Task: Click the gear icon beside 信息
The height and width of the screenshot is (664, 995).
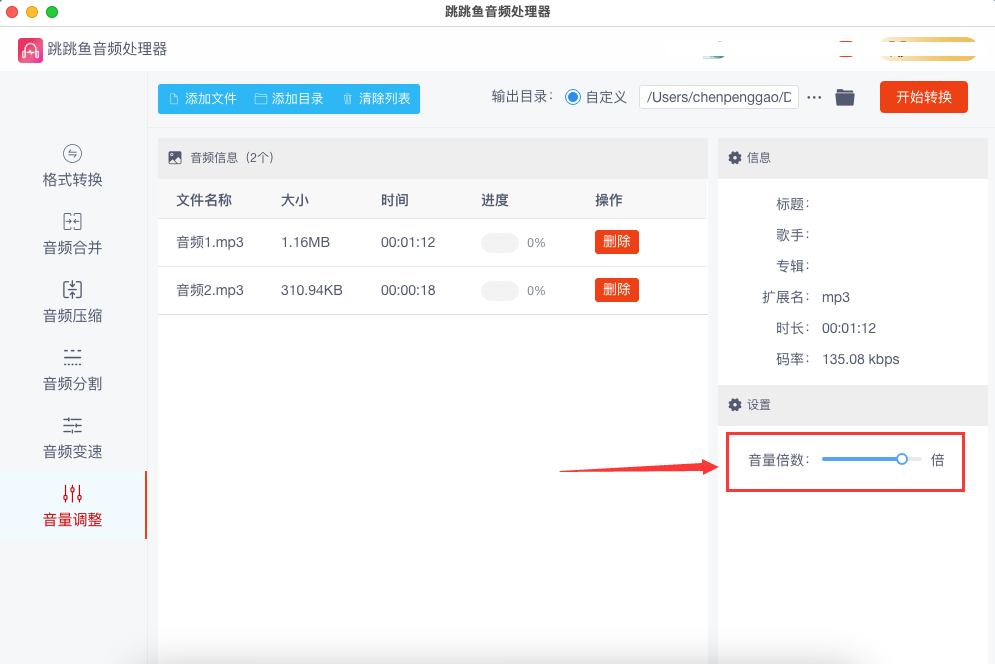Action: click(735, 157)
